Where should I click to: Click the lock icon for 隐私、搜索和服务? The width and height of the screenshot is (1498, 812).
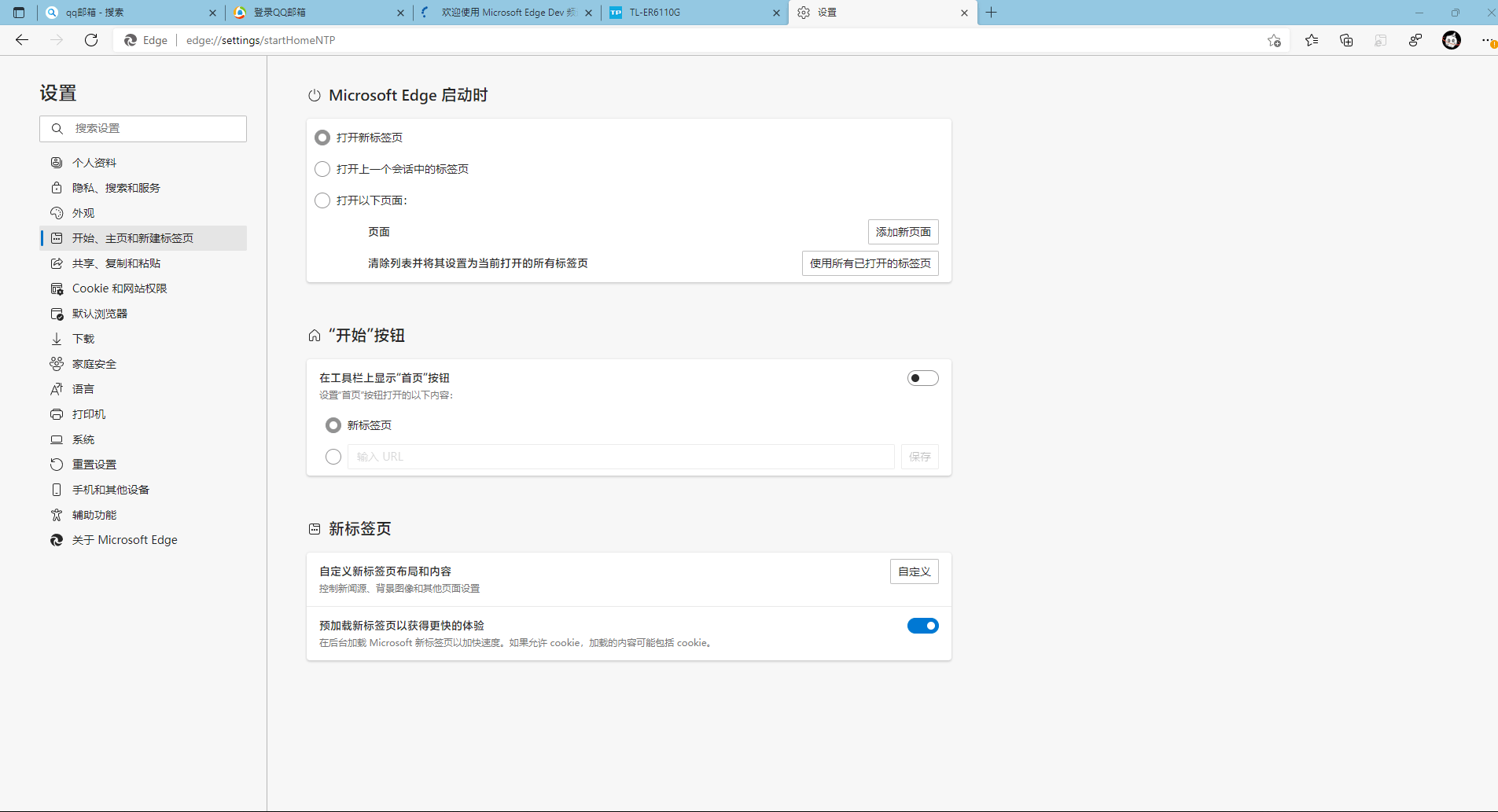(x=57, y=188)
